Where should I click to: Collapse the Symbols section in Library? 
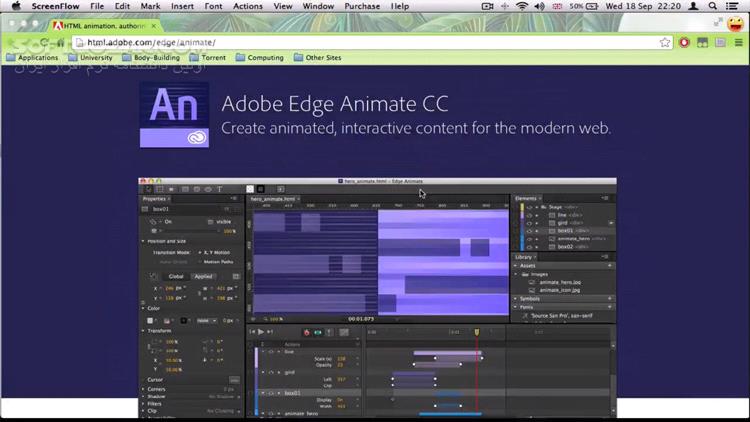516,299
